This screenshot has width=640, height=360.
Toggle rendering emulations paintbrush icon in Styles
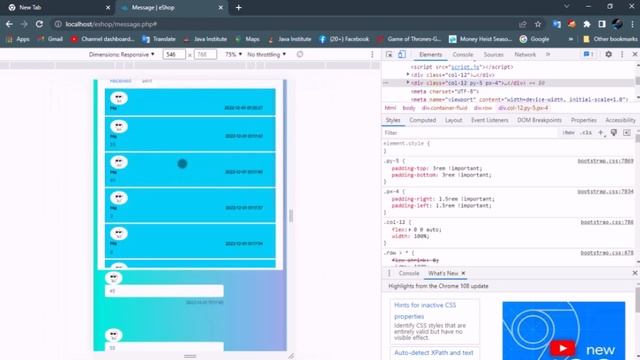pyautogui.click(x=613, y=133)
